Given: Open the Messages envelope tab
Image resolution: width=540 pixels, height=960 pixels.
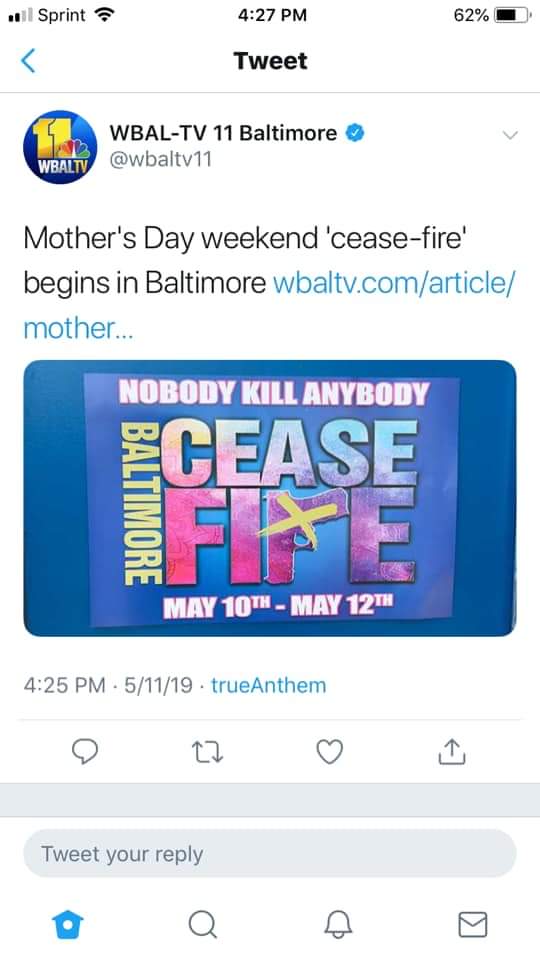Looking at the screenshot, I should [473, 924].
